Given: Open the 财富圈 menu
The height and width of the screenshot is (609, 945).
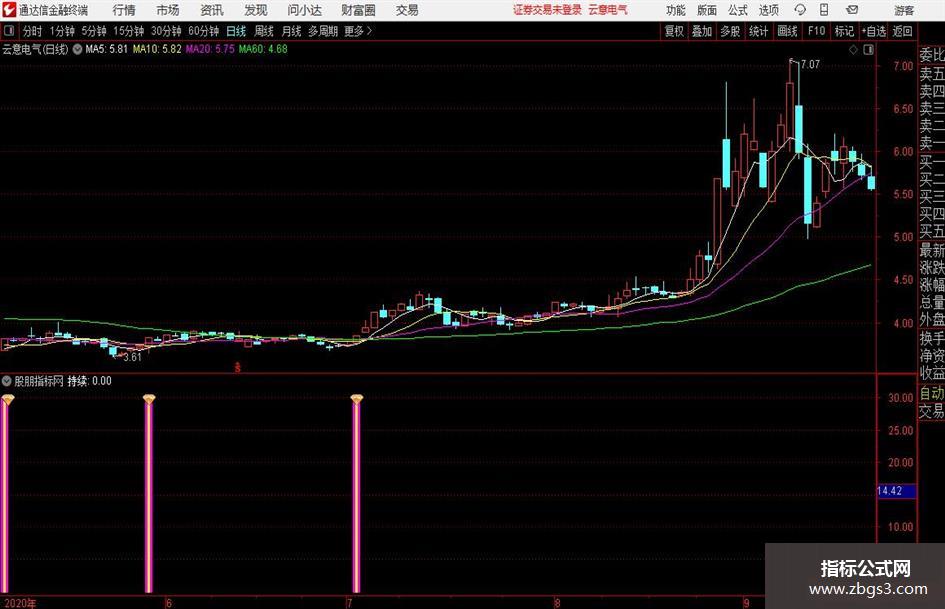Looking at the screenshot, I should [358, 10].
